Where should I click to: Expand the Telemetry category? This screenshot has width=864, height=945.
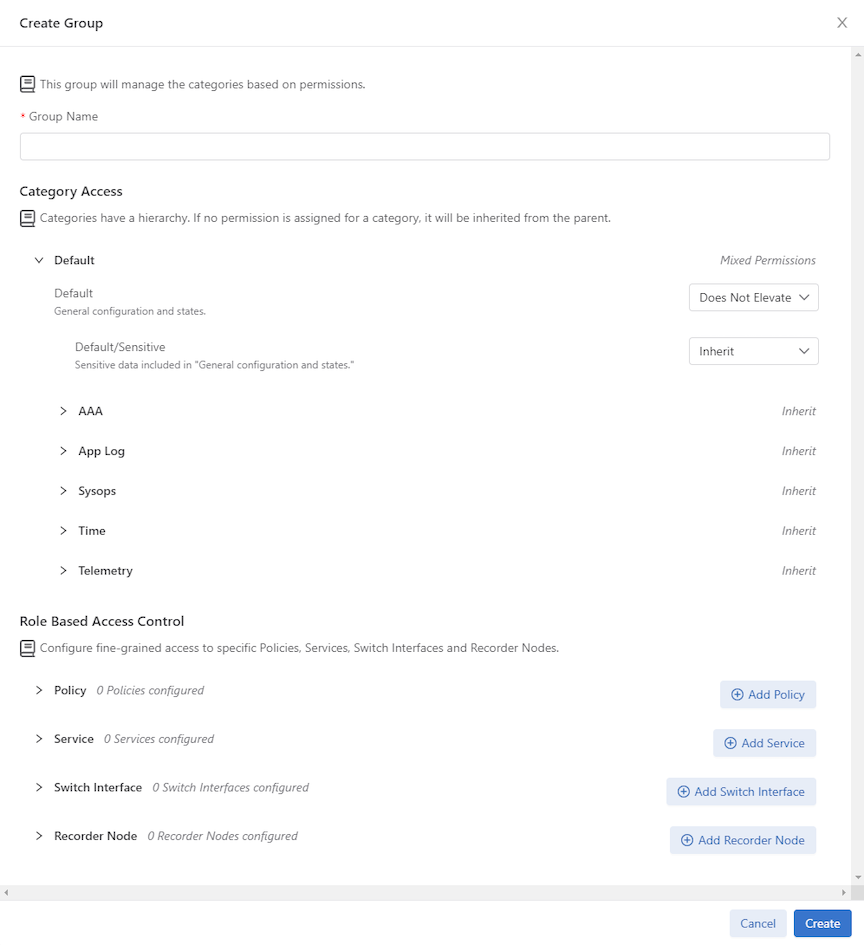point(63,571)
